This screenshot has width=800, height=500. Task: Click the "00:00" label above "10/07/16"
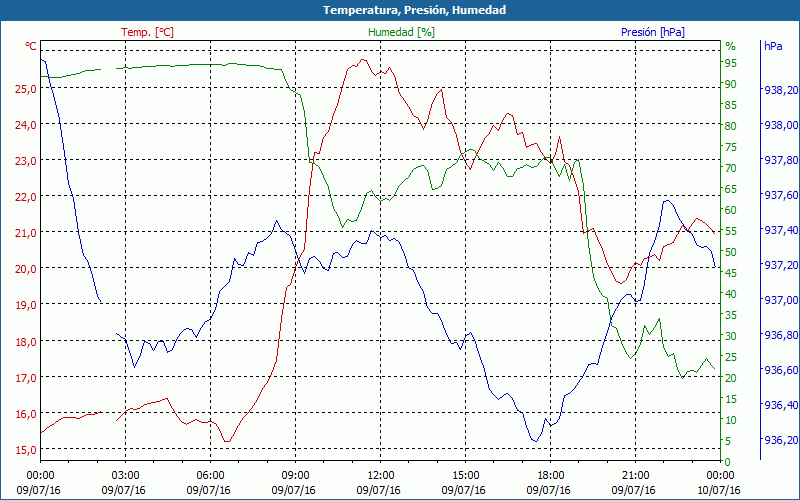coord(720,476)
